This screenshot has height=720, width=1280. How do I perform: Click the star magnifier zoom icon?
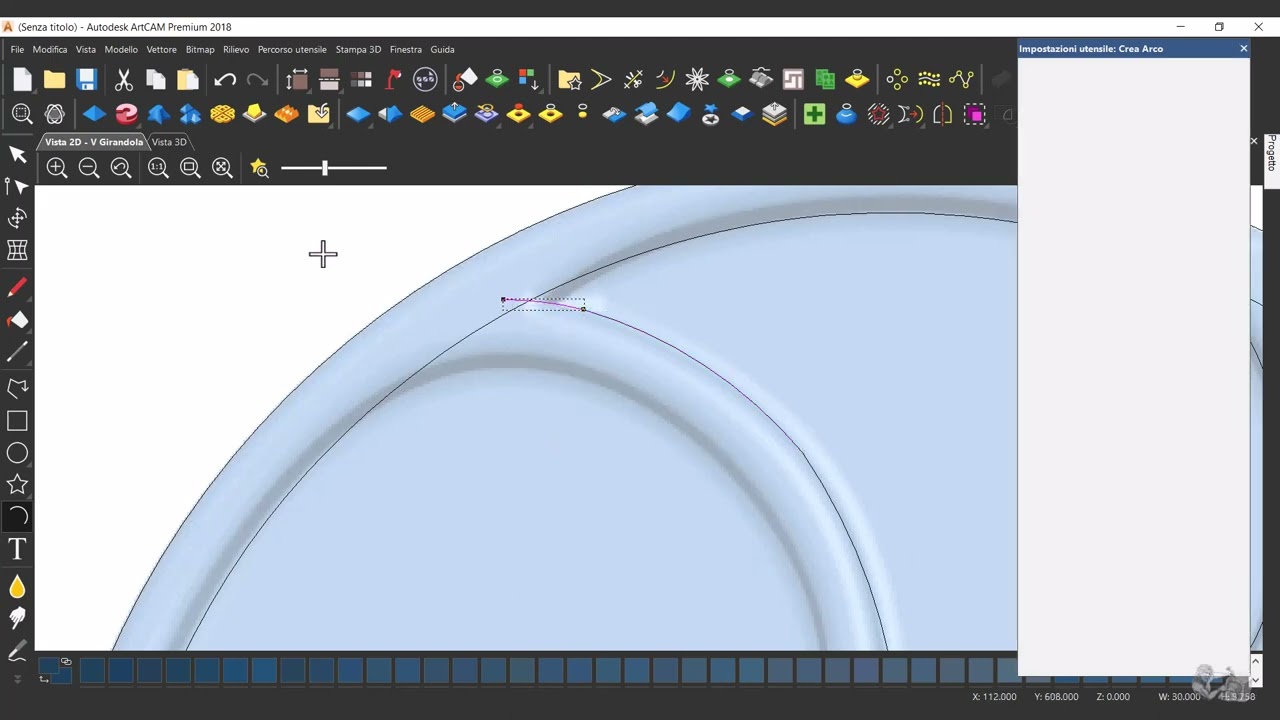pos(260,168)
